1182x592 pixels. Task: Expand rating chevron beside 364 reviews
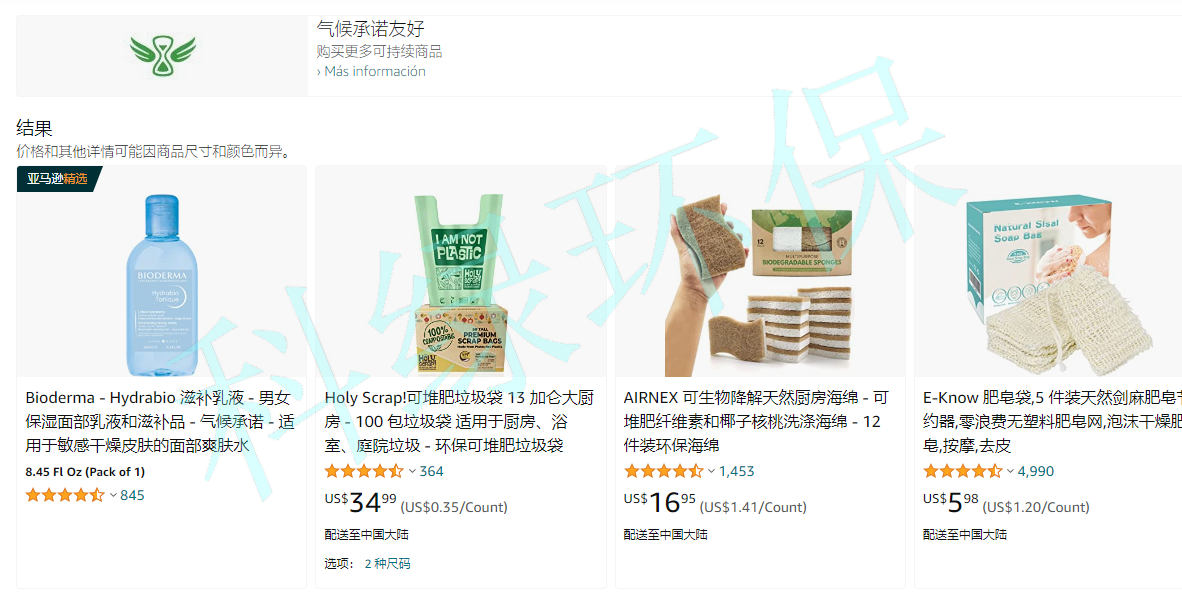pyautogui.click(x=412, y=471)
